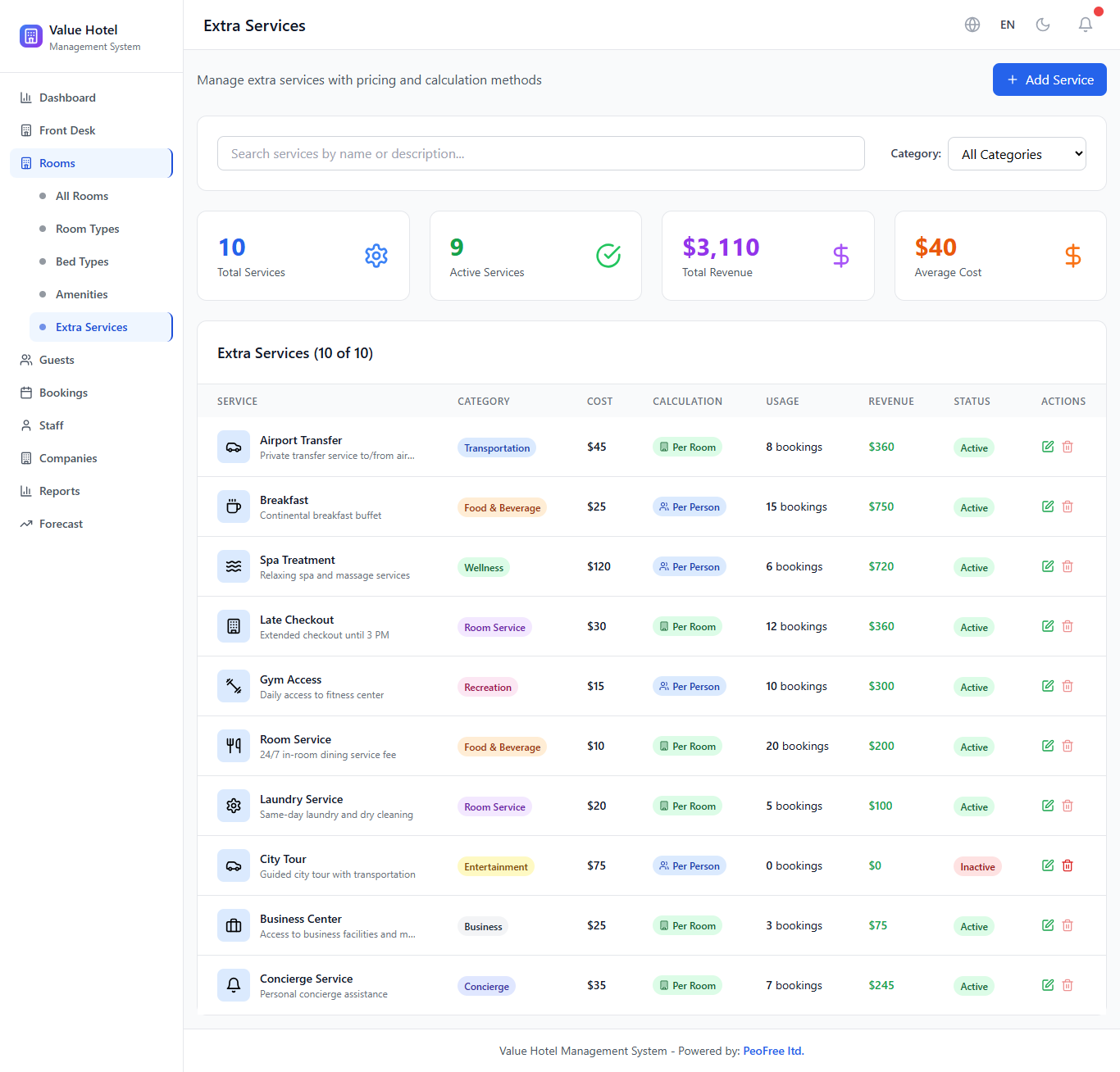The height and width of the screenshot is (1072, 1120).
Task: Edit the Spa Treatment service
Action: coord(1047,566)
